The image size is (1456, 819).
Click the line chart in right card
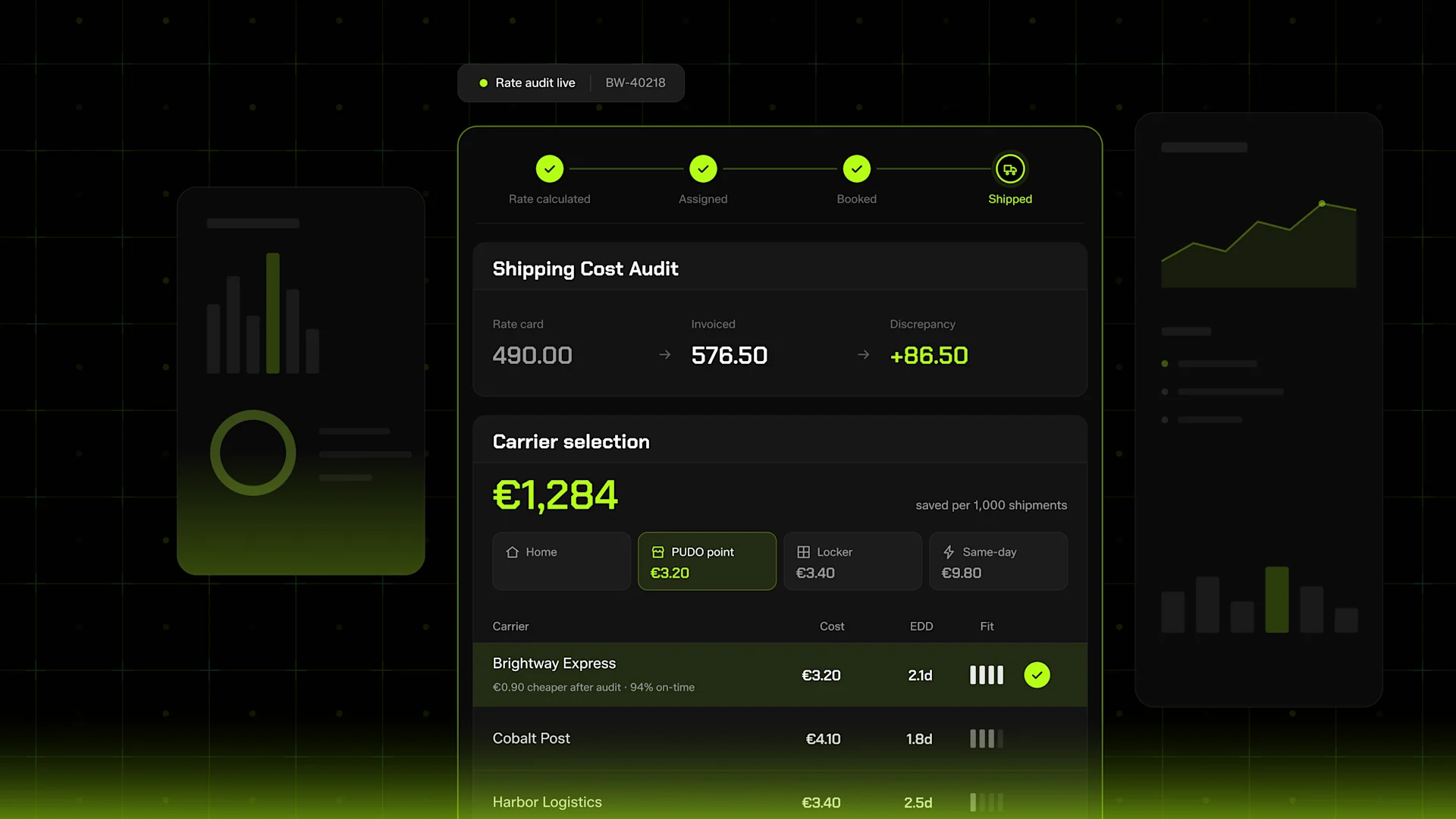pos(1259,244)
